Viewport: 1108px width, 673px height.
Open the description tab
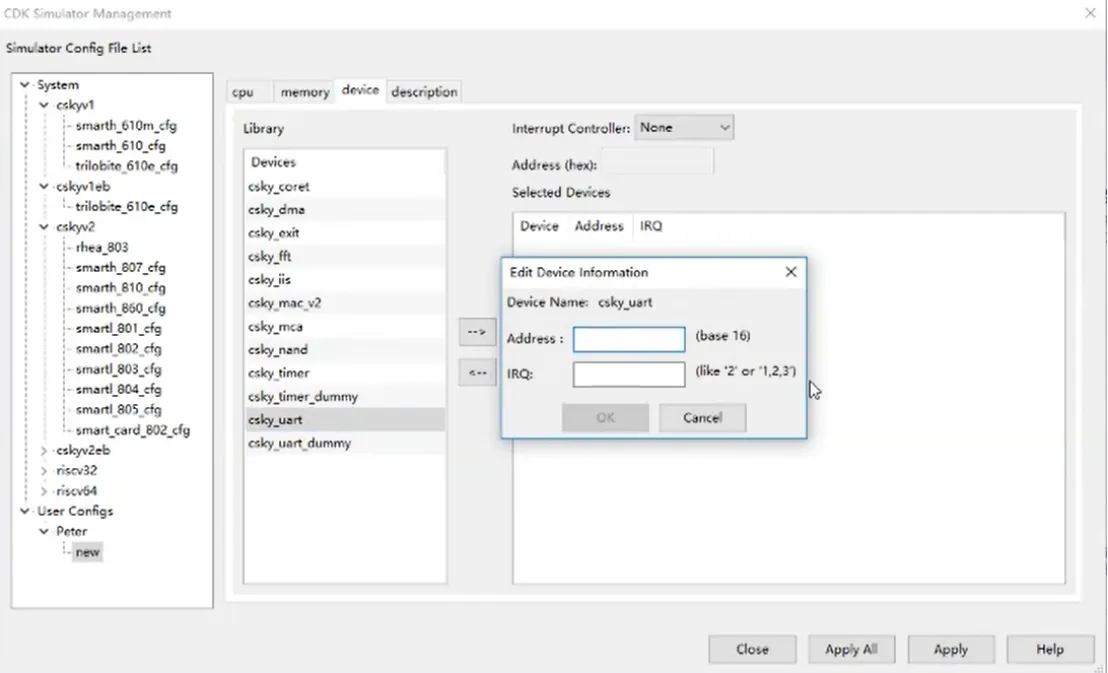pyautogui.click(x=424, y=92)
